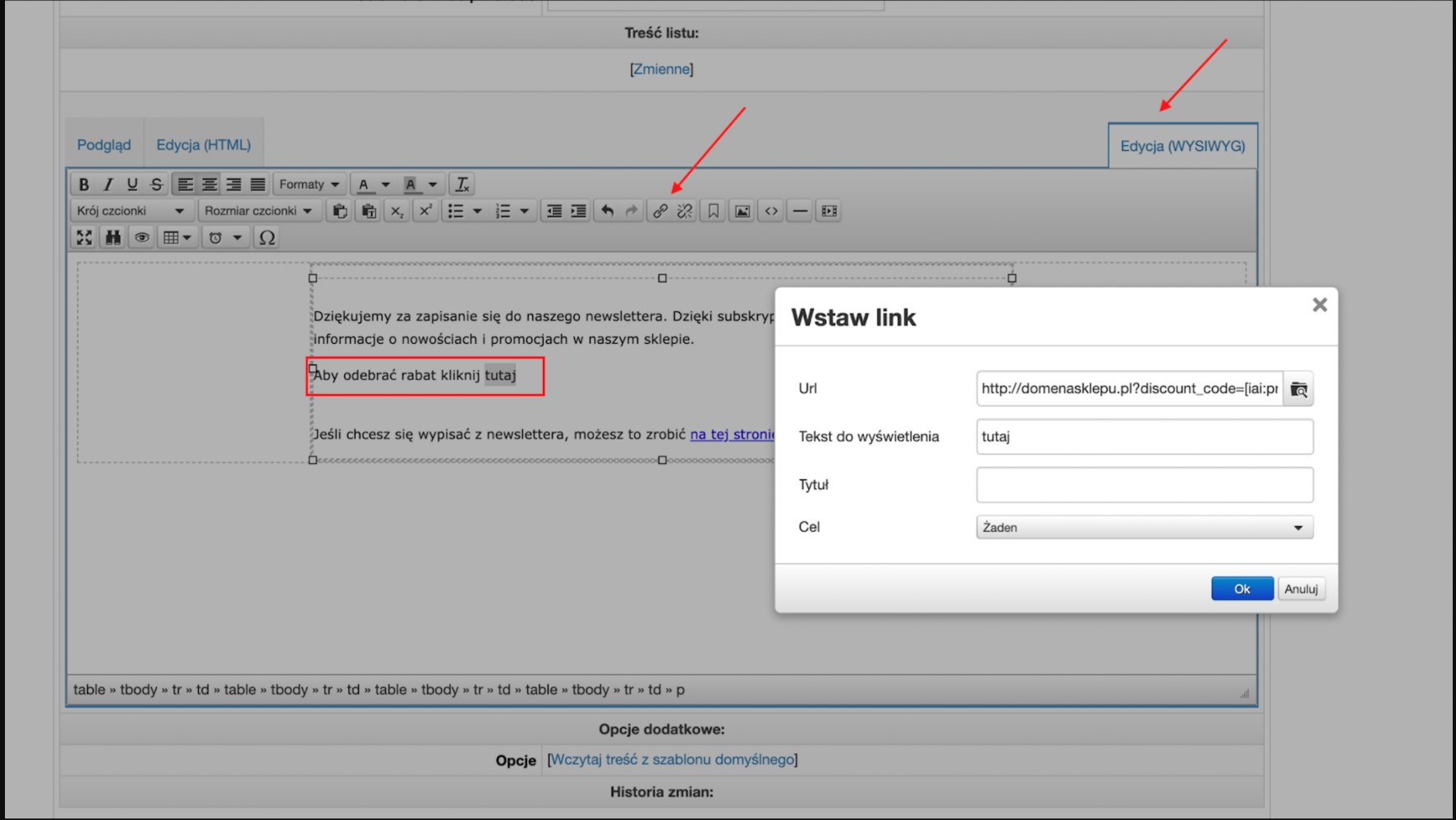Remove link with unlink icon
Image resolution: width=1456 pixels, height=820 pixels.
[x=685, y=211]
